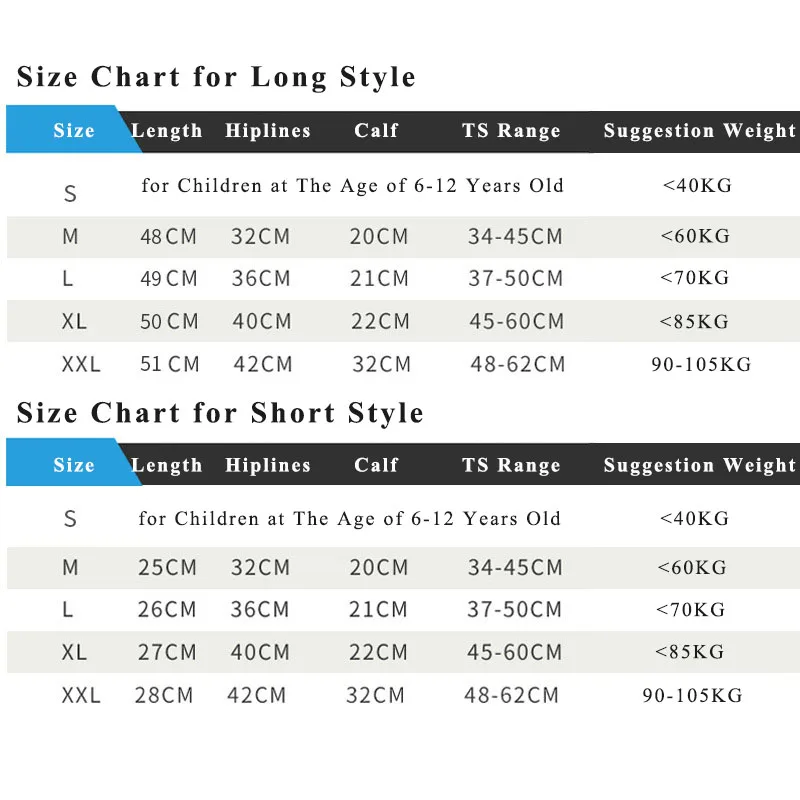Viewport: 800px width, 800px height.
Task: Click the TS Range header in Long Style table
Action: pyautogui.click(x=511, y=131)
